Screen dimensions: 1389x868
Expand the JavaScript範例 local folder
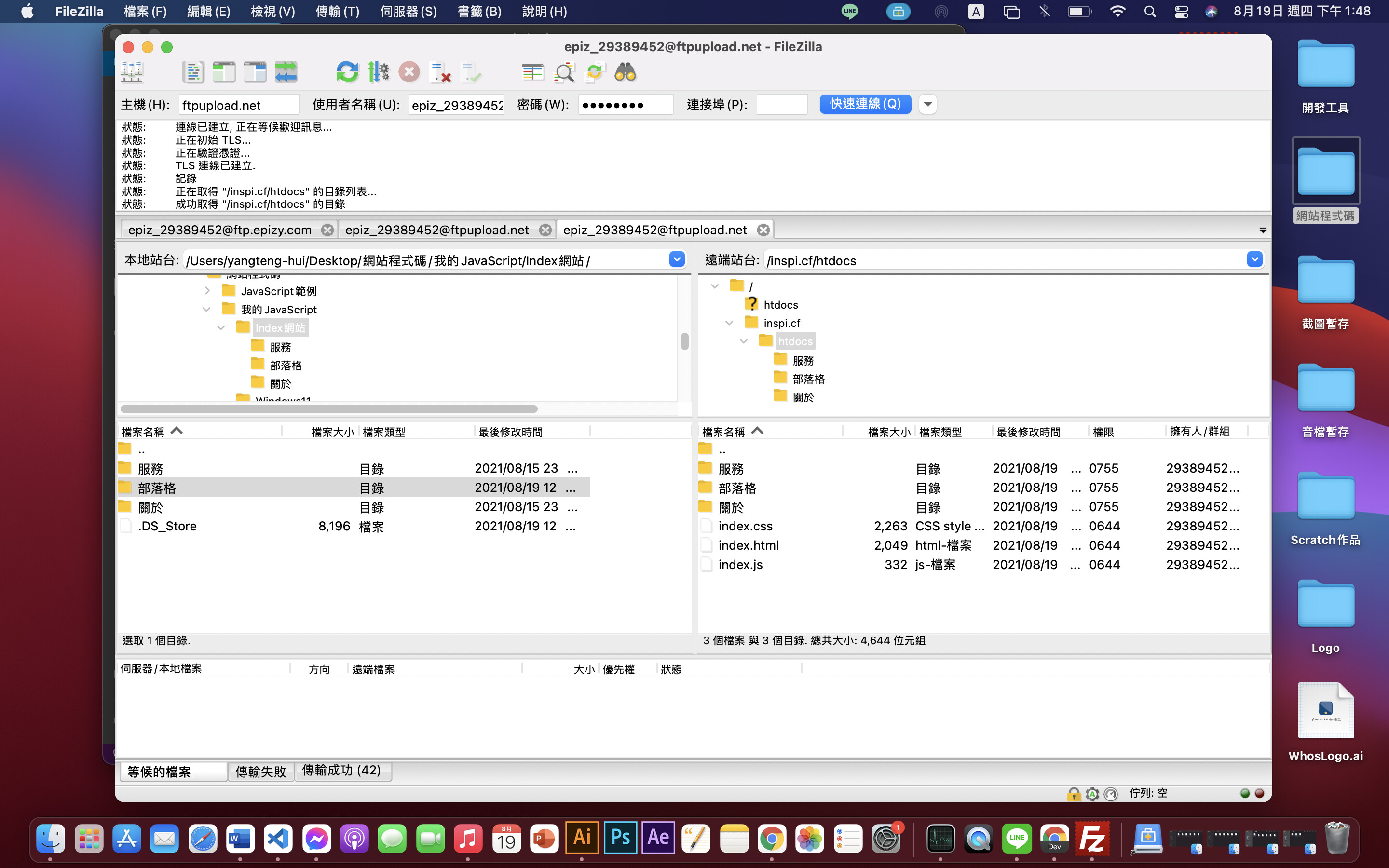(x=207, y=291)
